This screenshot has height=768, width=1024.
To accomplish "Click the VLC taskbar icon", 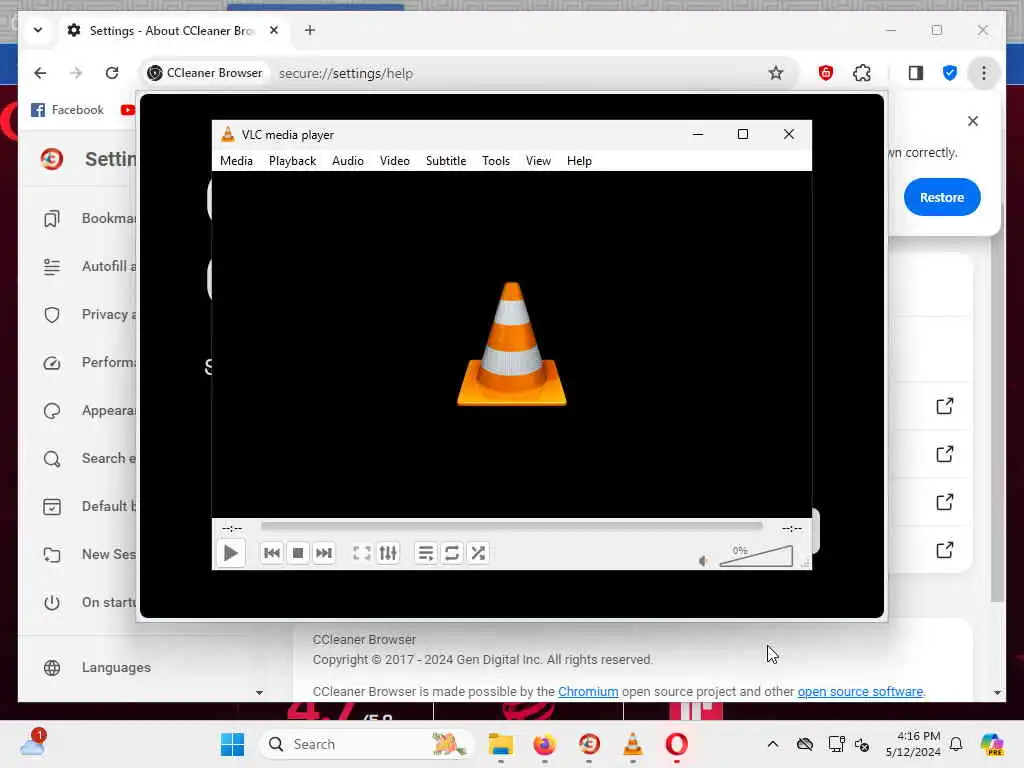I will point(632,744).
